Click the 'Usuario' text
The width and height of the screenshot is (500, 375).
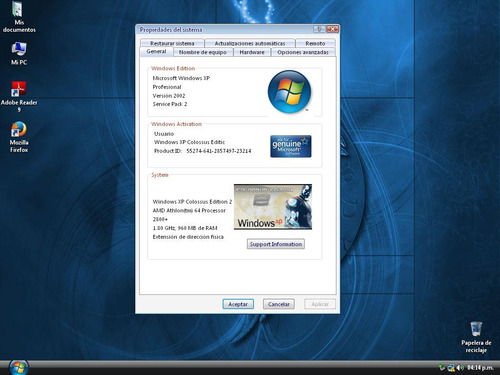(164, 134)
